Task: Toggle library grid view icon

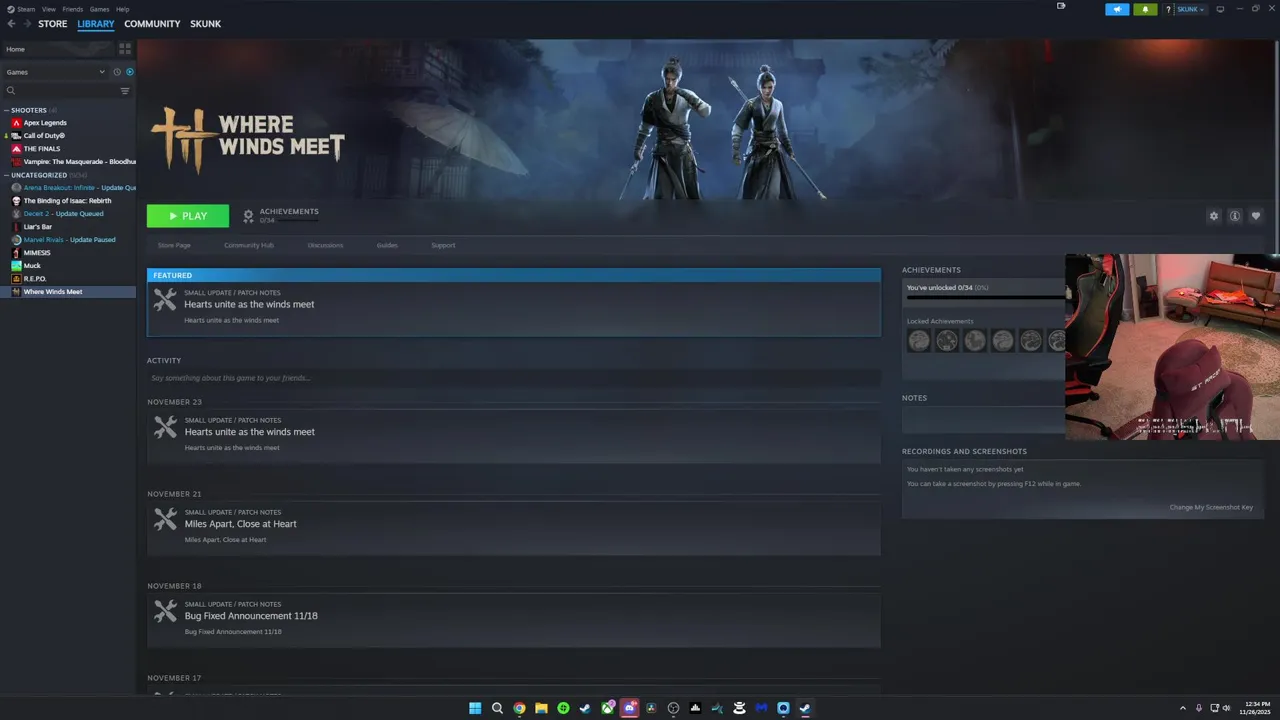Action: tap(125, 48)
